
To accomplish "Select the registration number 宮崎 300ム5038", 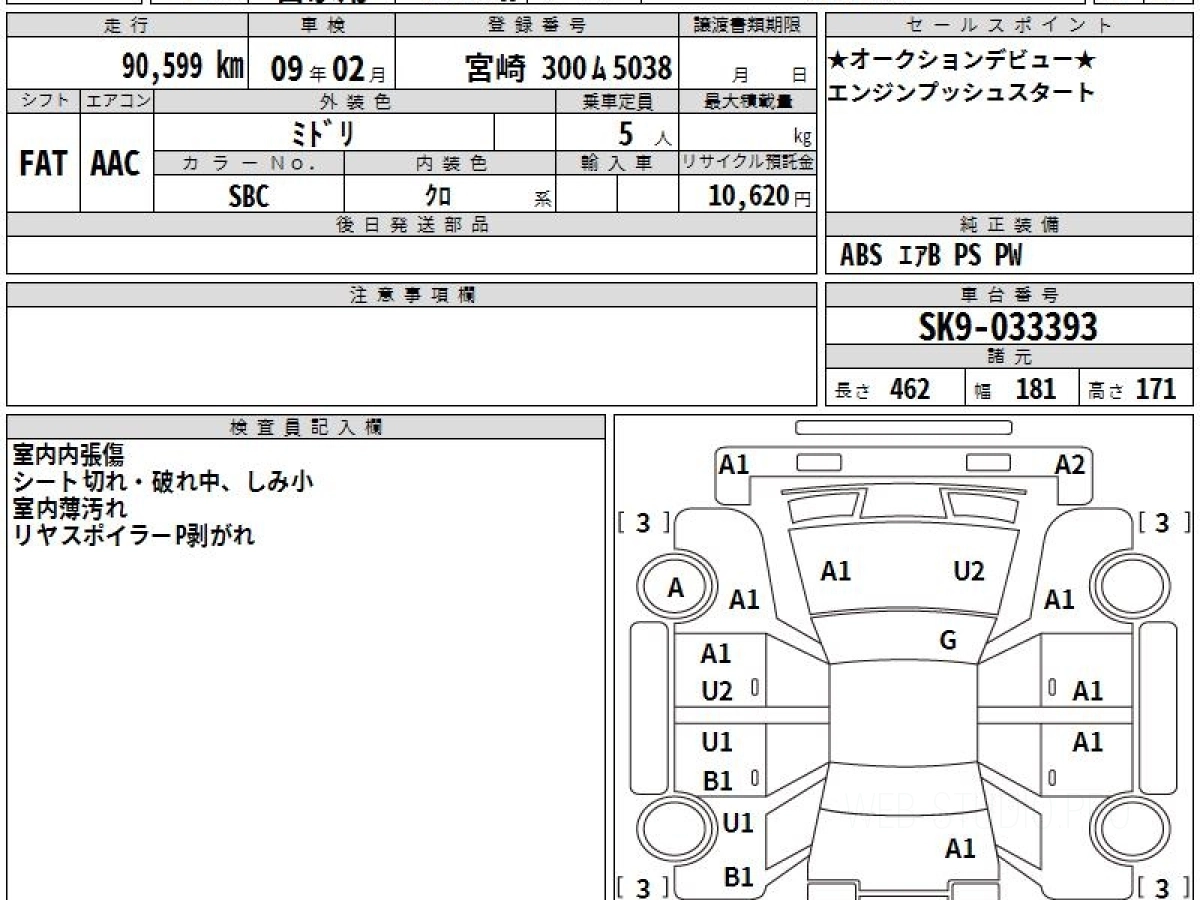I will pyautogui.click(x=568, y=68).
